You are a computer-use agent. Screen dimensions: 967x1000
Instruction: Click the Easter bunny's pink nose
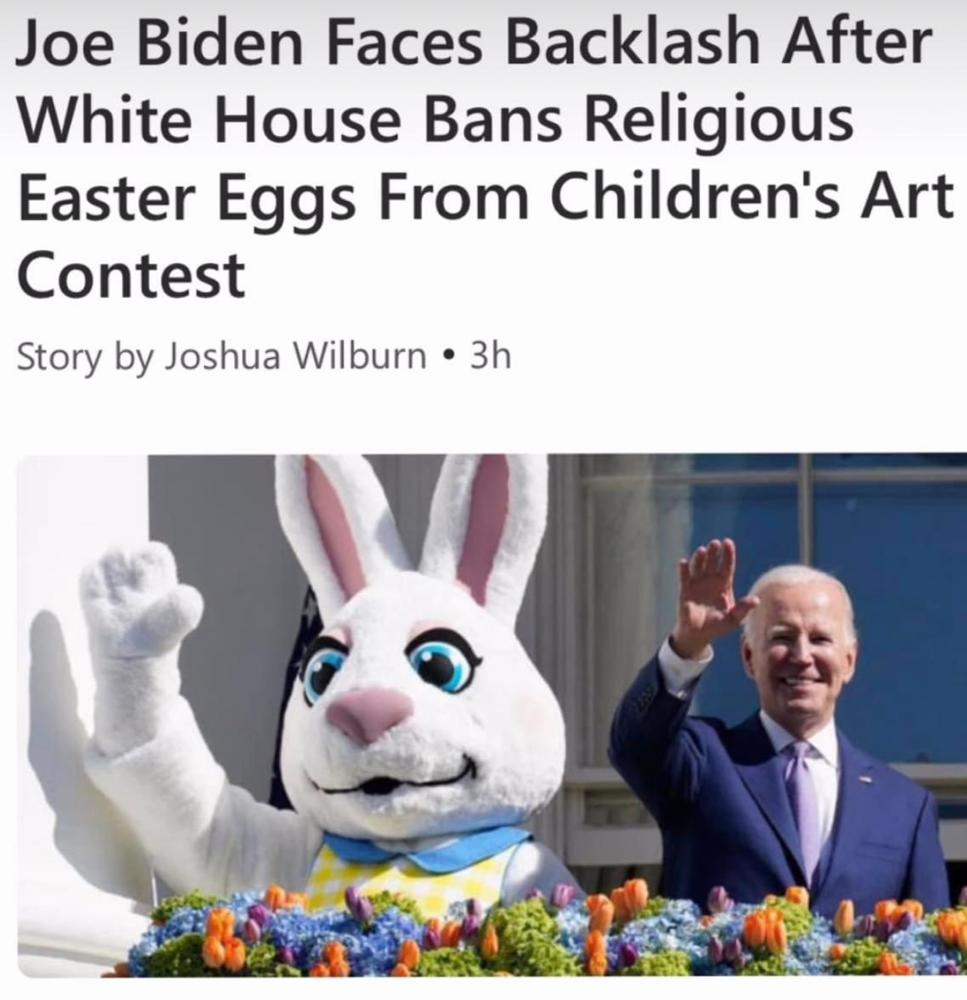point(370,714)
